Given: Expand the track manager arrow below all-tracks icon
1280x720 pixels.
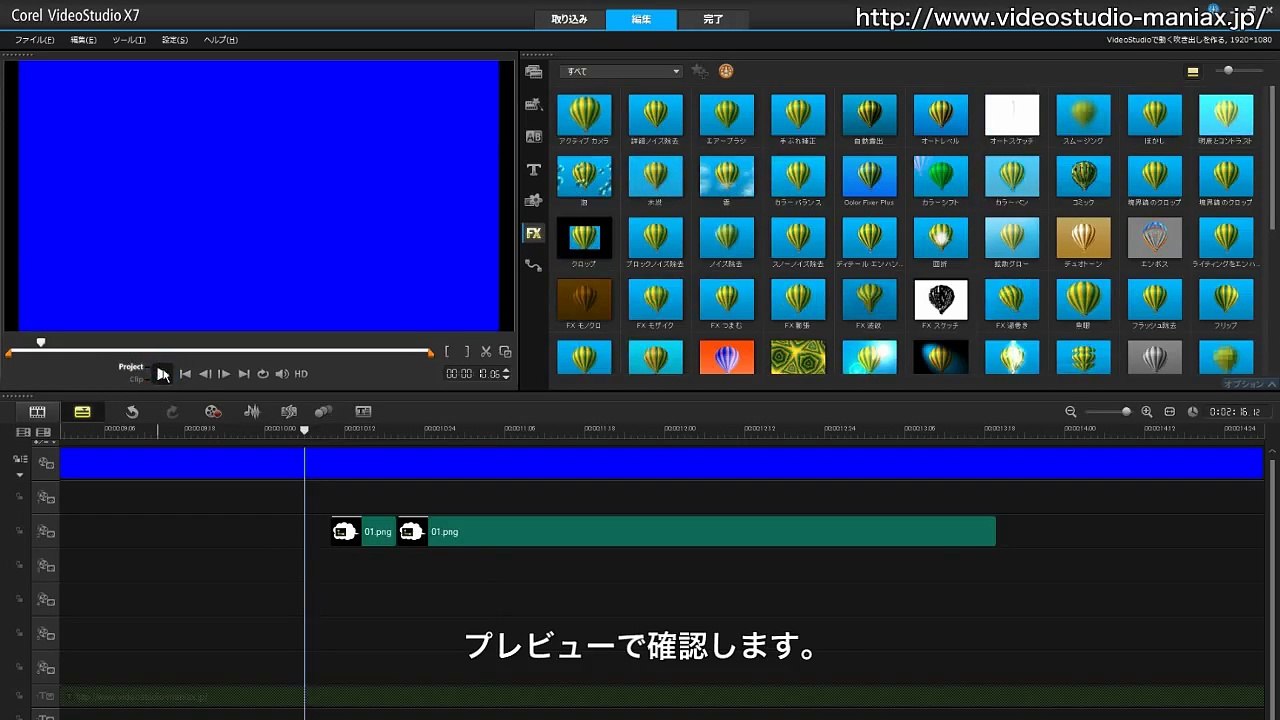Looking at the screenshot, I should pyautogui.click(x=20, y=475).
